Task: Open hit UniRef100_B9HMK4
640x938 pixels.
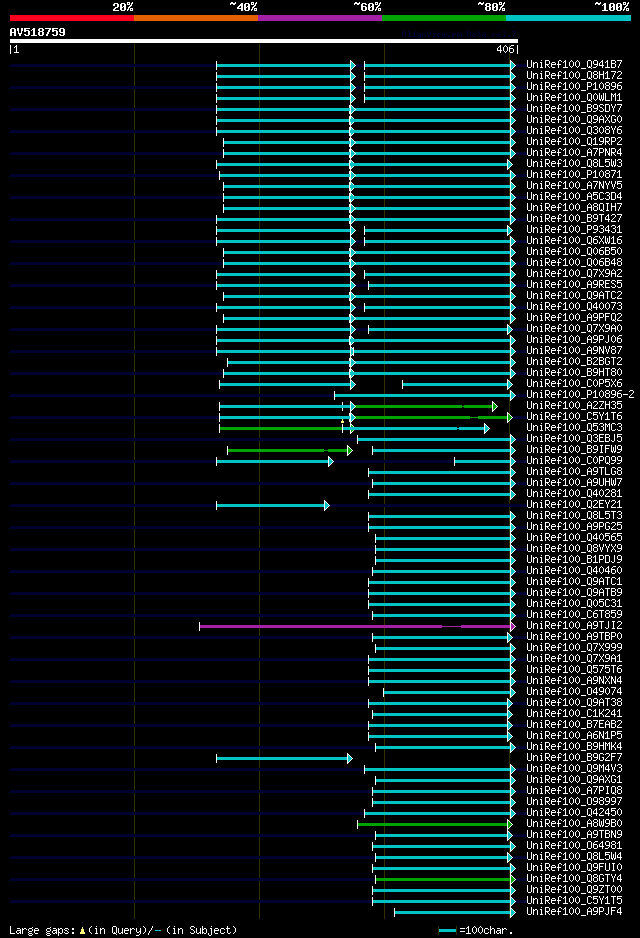Action: tap(574, 747)
